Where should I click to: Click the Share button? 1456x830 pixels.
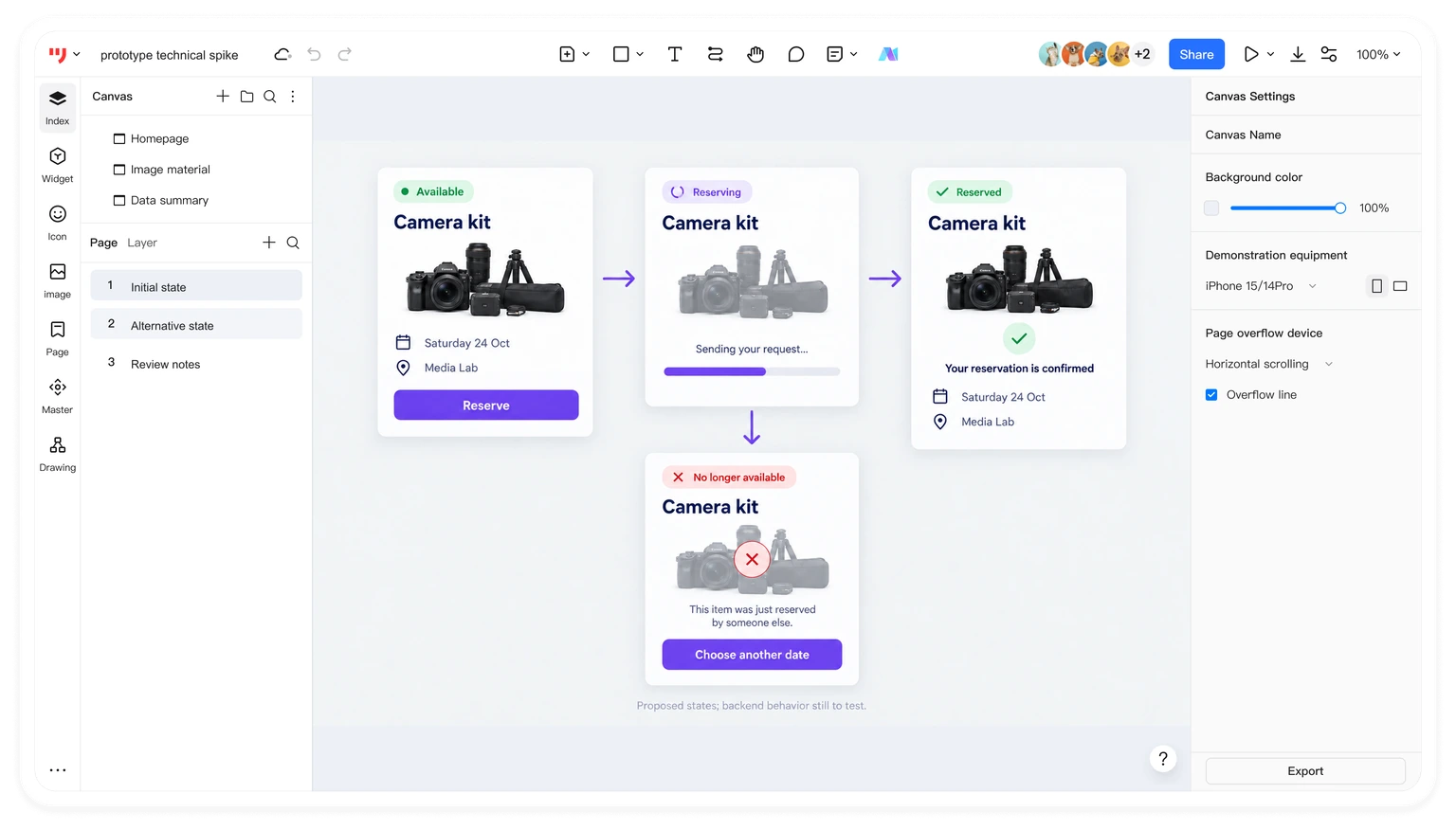tap(1196, 54)
